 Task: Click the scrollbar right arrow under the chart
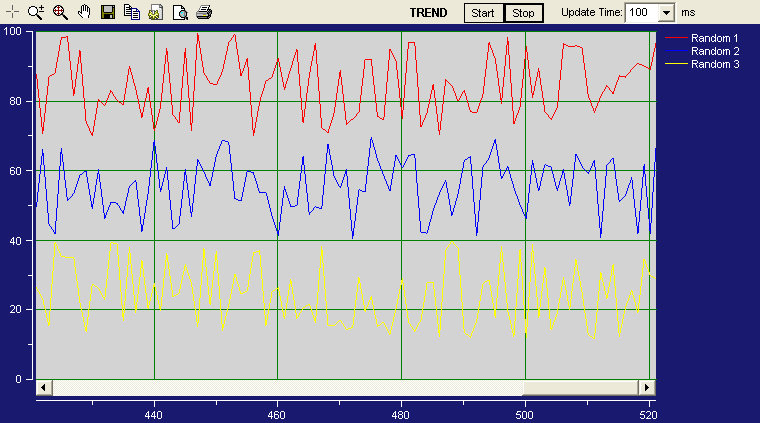pos(648,387)
